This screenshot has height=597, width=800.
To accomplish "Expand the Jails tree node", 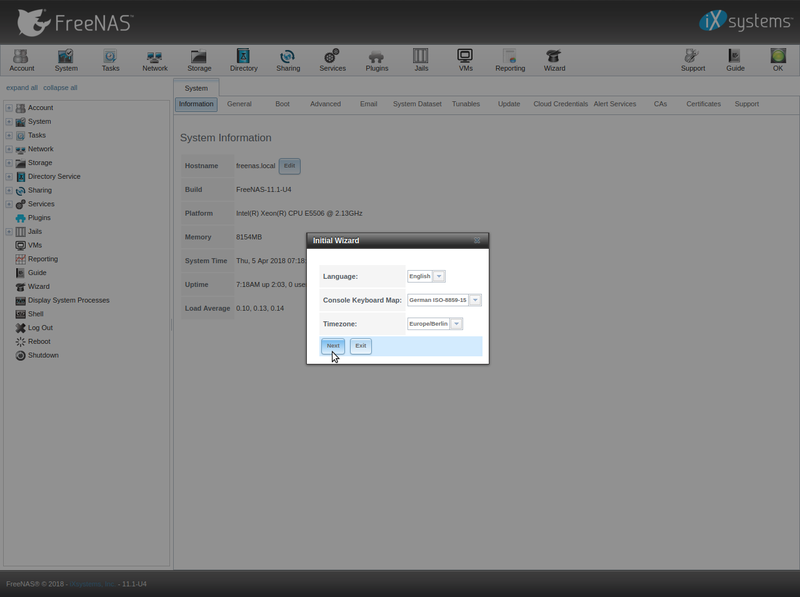I will pyautogui.click(x=9, y=232).
